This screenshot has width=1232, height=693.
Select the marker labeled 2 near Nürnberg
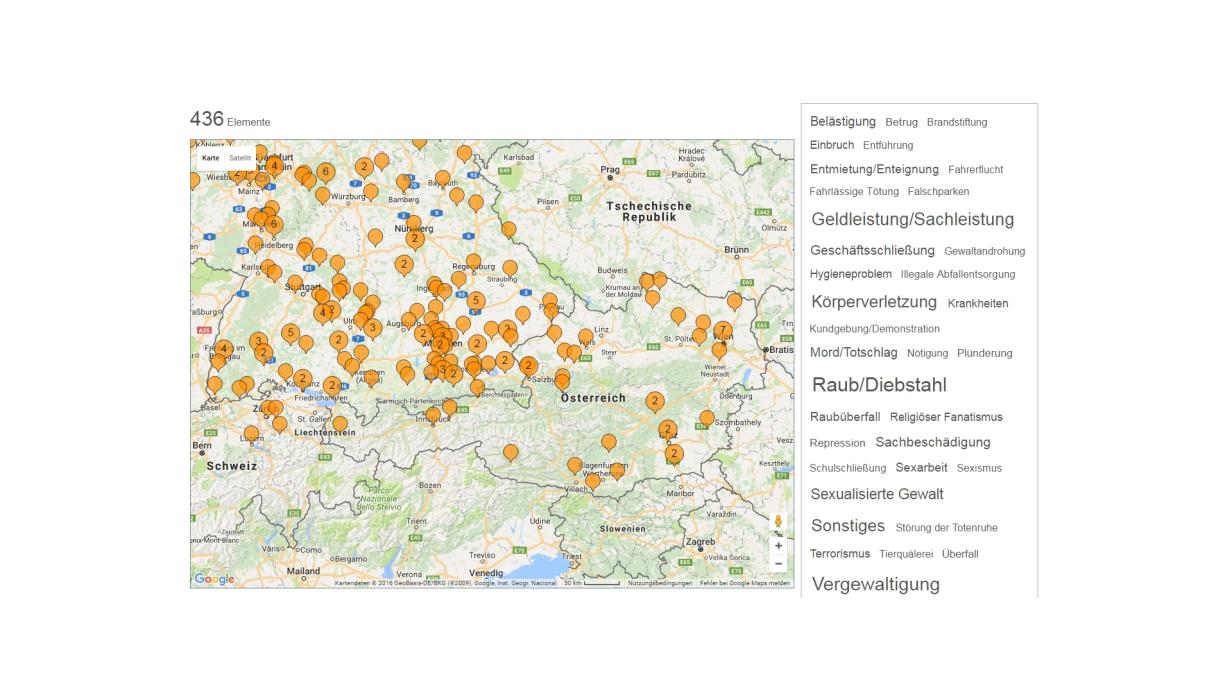pos(415,239)
